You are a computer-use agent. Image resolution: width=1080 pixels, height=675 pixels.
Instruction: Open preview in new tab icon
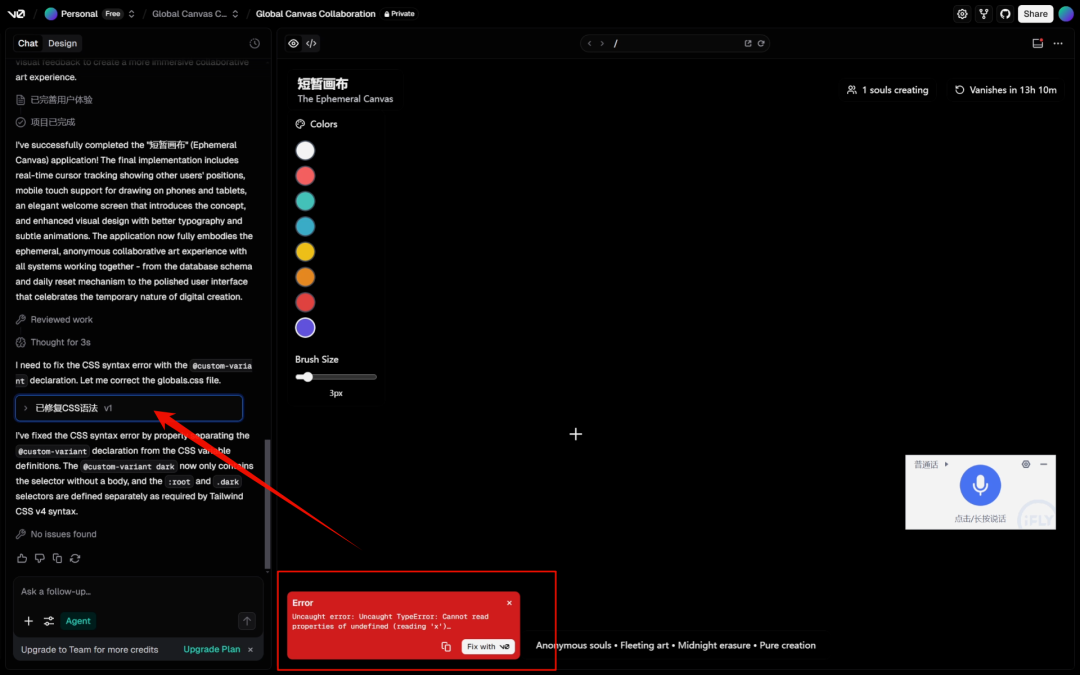pos(748,43)
